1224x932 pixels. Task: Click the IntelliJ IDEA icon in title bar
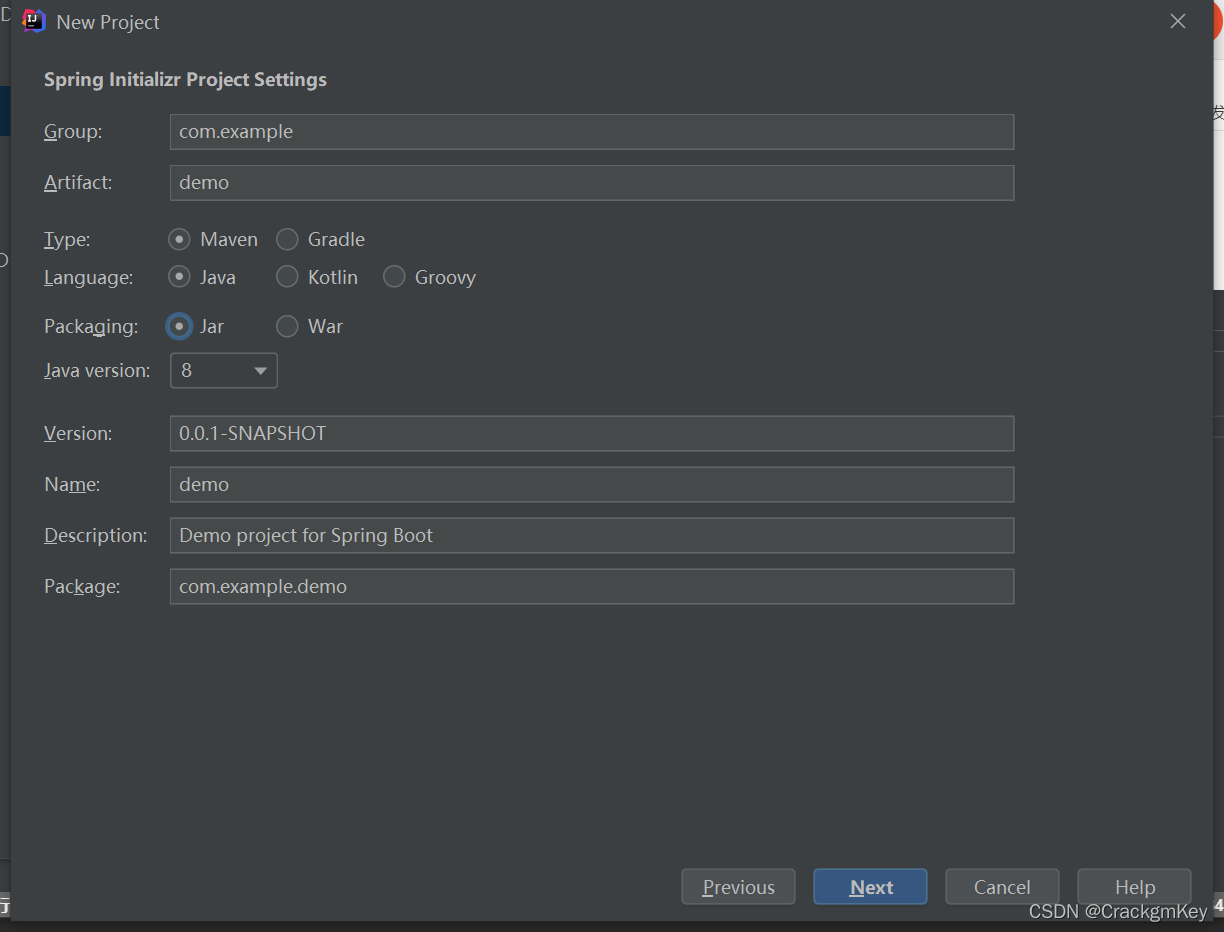tap(34, 21)
